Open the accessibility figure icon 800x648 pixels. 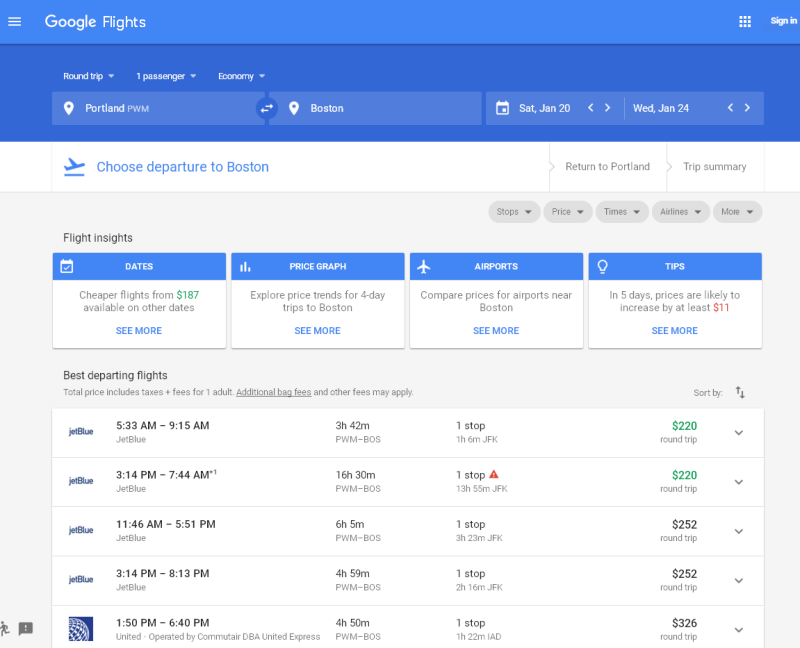tap(5, 629)
